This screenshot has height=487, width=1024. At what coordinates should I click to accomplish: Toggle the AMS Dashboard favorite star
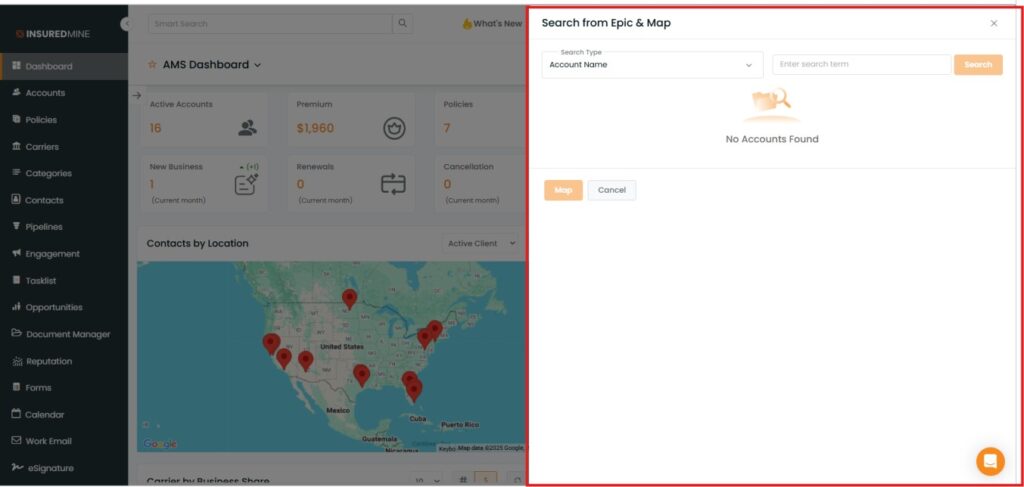coord(152,65)
